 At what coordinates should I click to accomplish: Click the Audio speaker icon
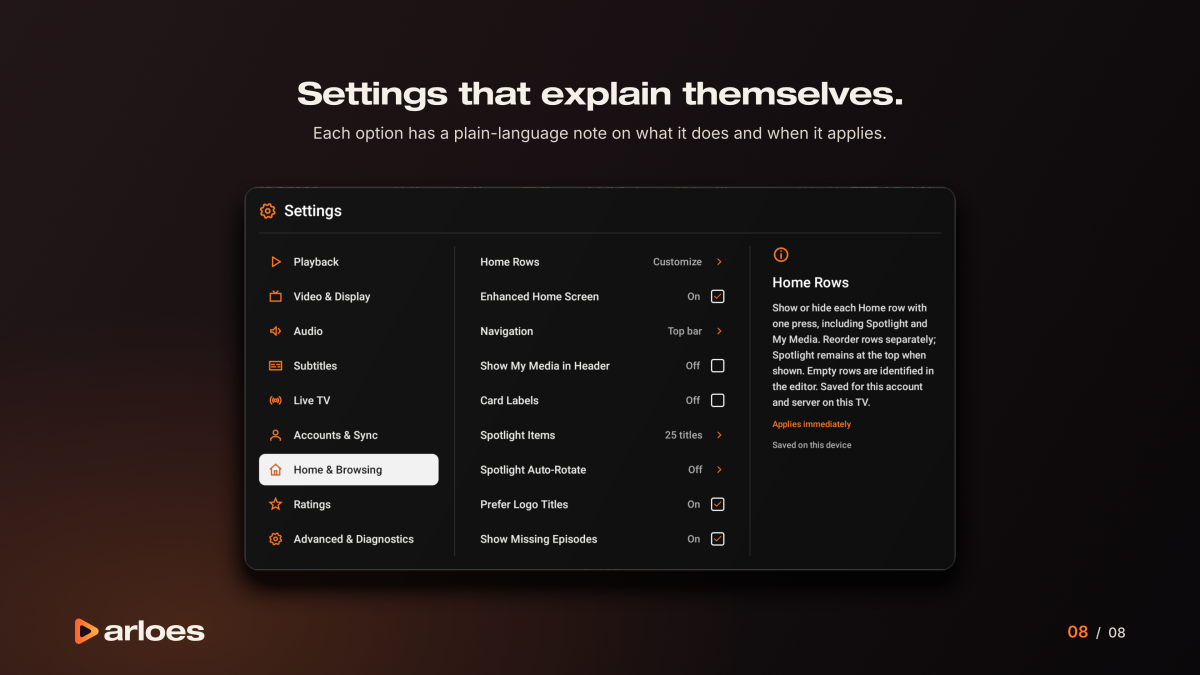[x=276, y=331]
